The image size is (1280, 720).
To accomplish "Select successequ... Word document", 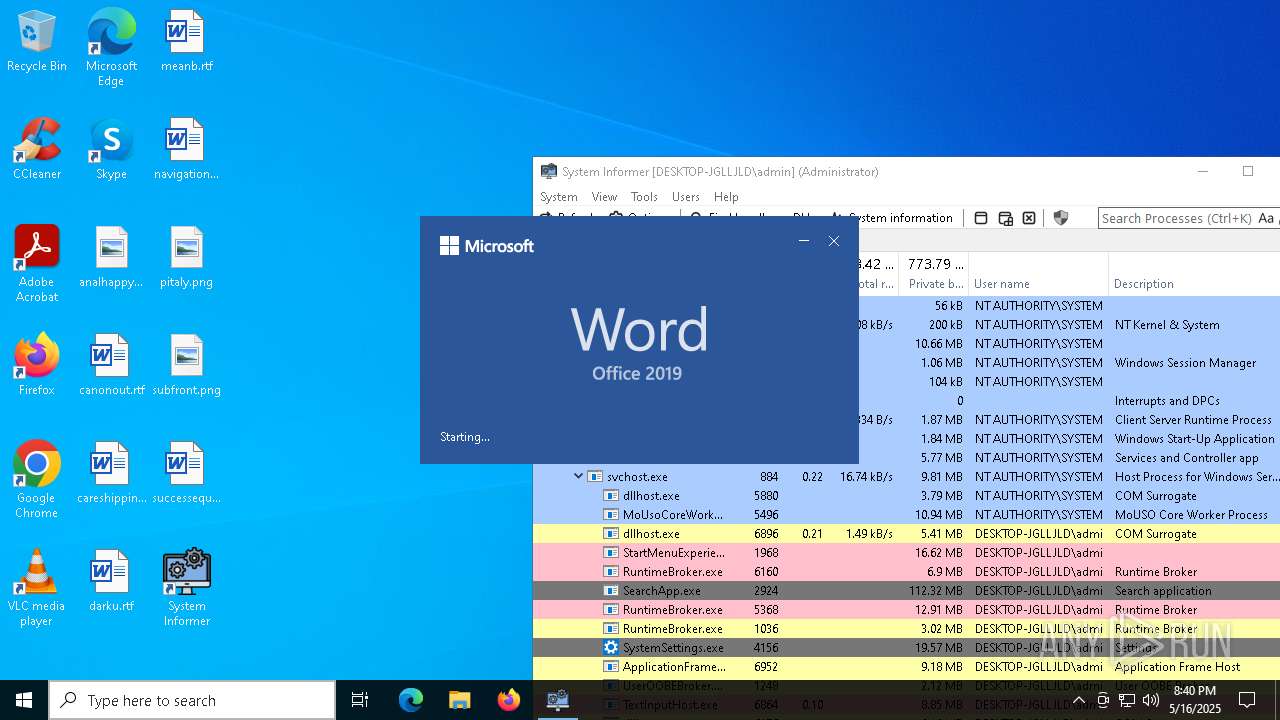I will click(186, 474).
